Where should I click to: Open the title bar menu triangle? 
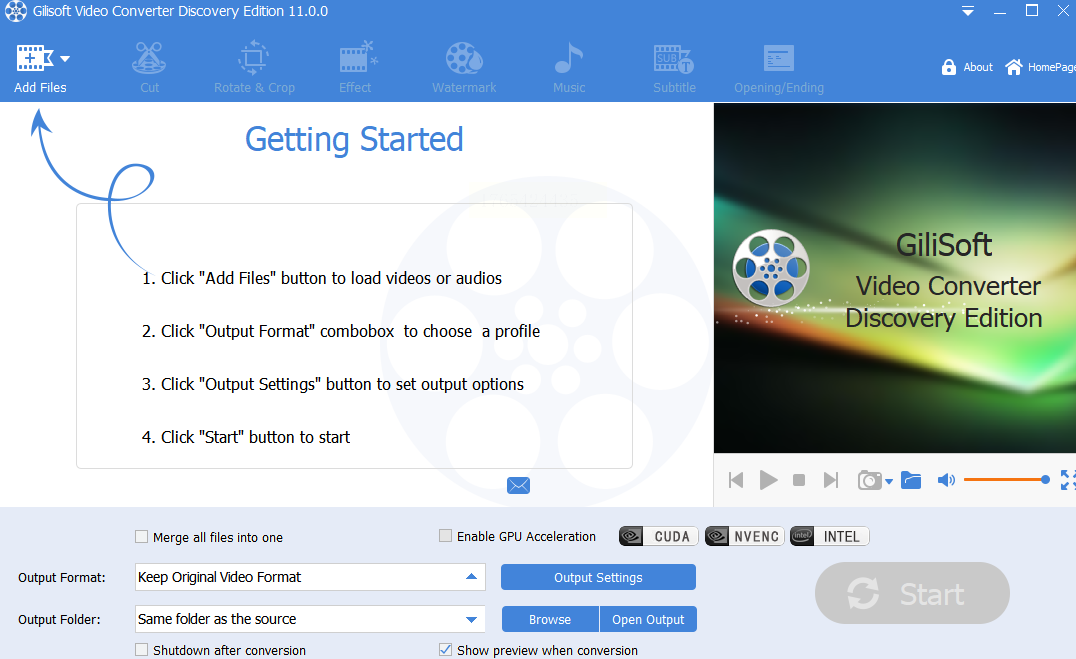tap(968, 11)
